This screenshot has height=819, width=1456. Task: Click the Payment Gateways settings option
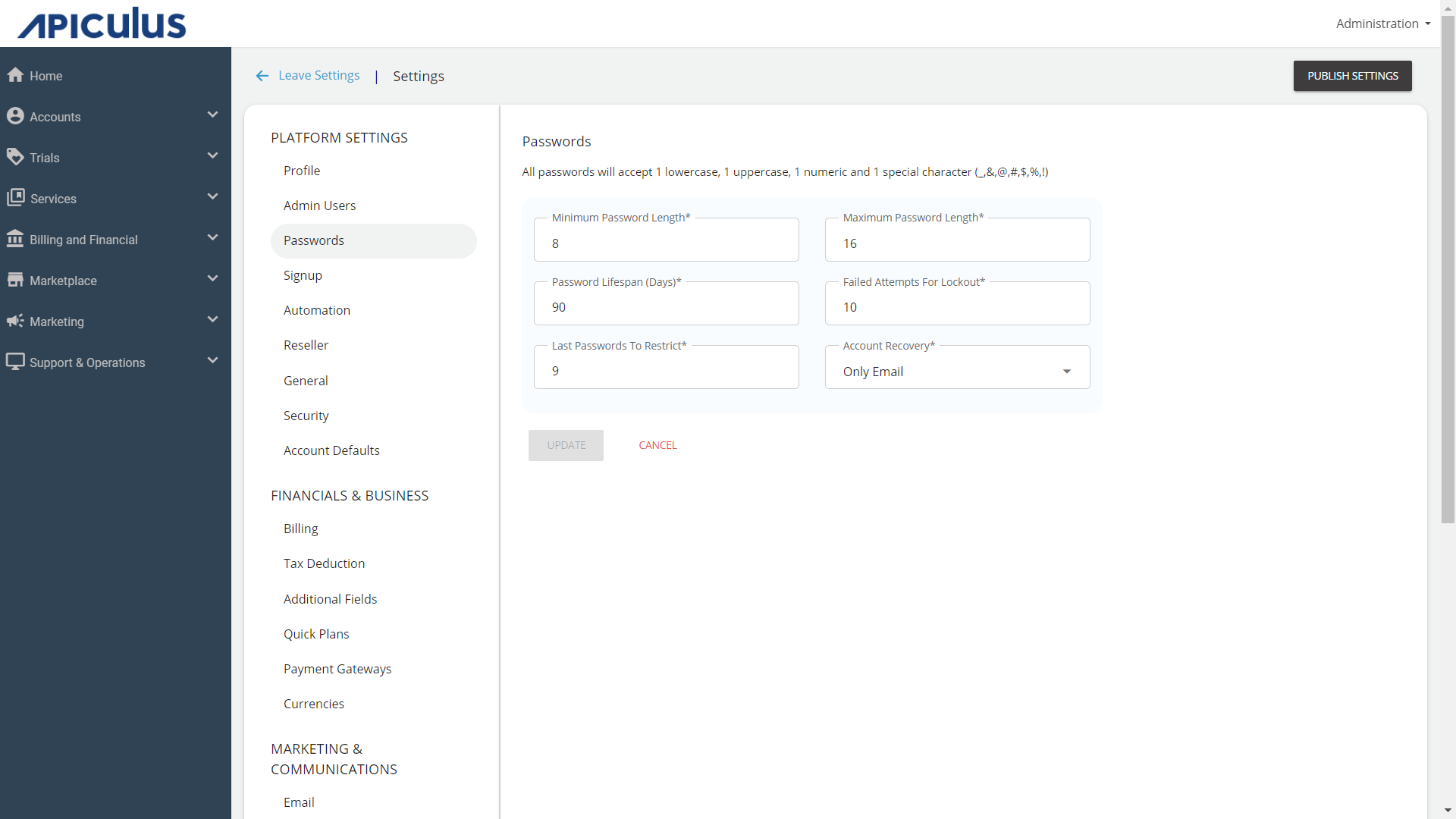(337, 668)
